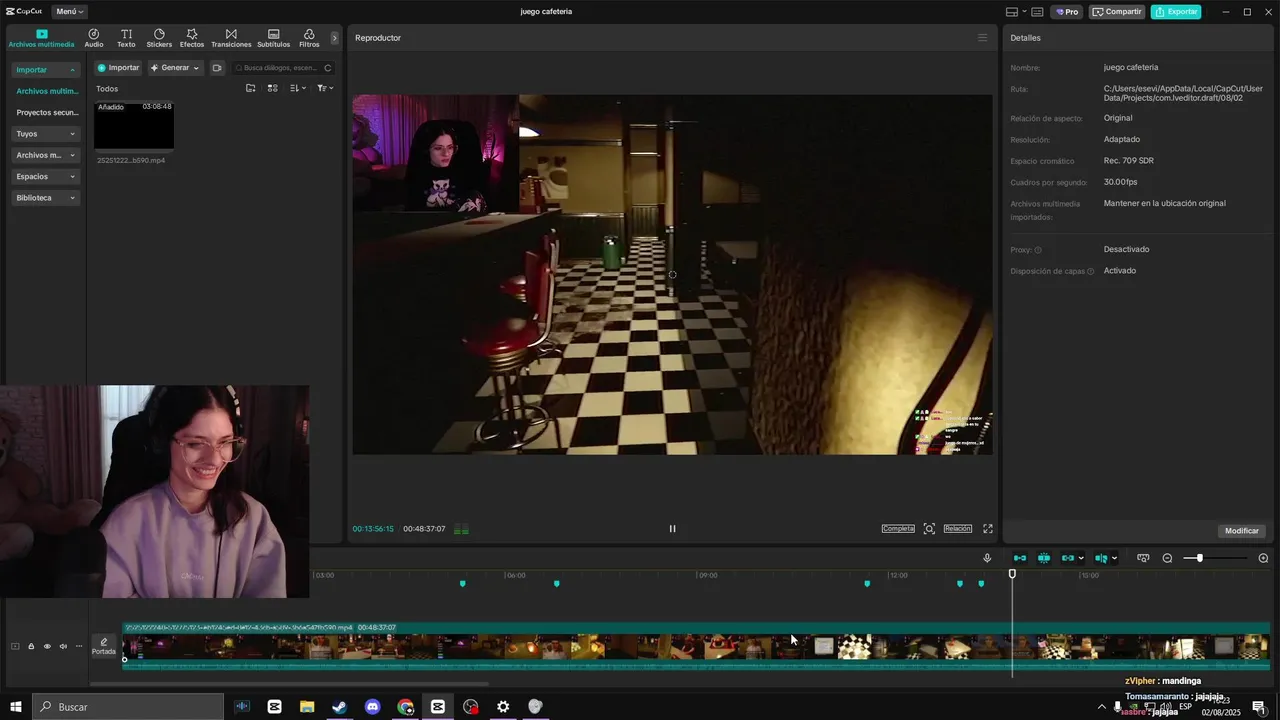The width and height of the screenshot is (1280, 720).
Task: Click the playhead handle on timeline ruler
Action: [x=1012, y=574]
